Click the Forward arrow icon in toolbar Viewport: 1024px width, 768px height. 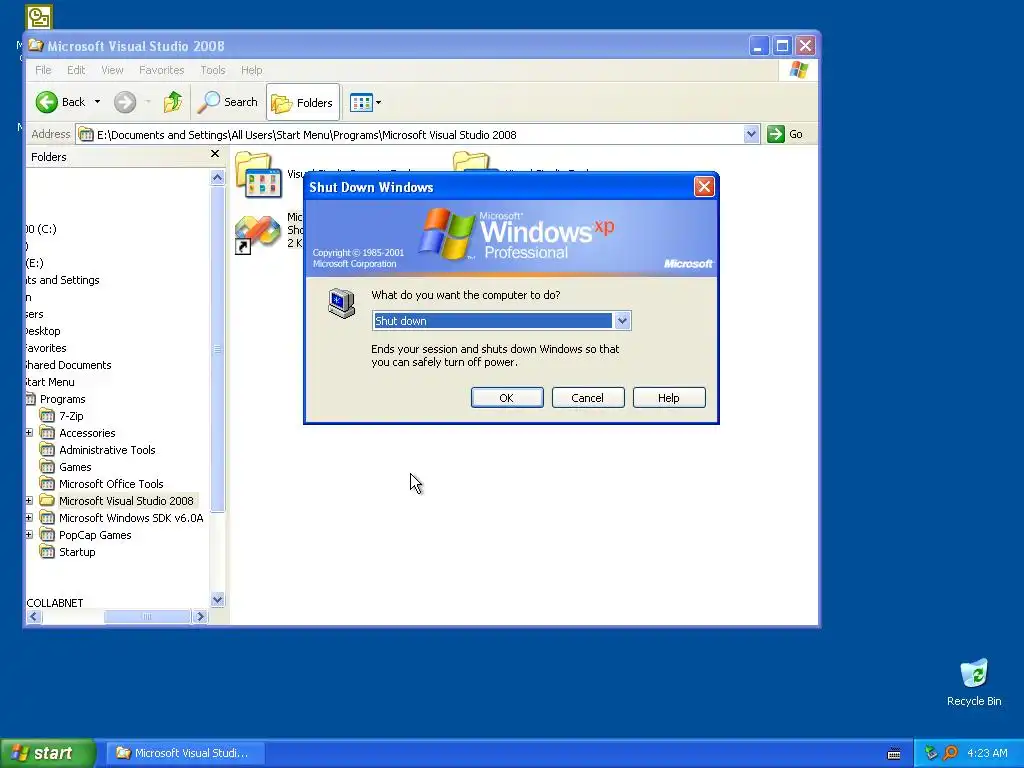tap(125, 102)
